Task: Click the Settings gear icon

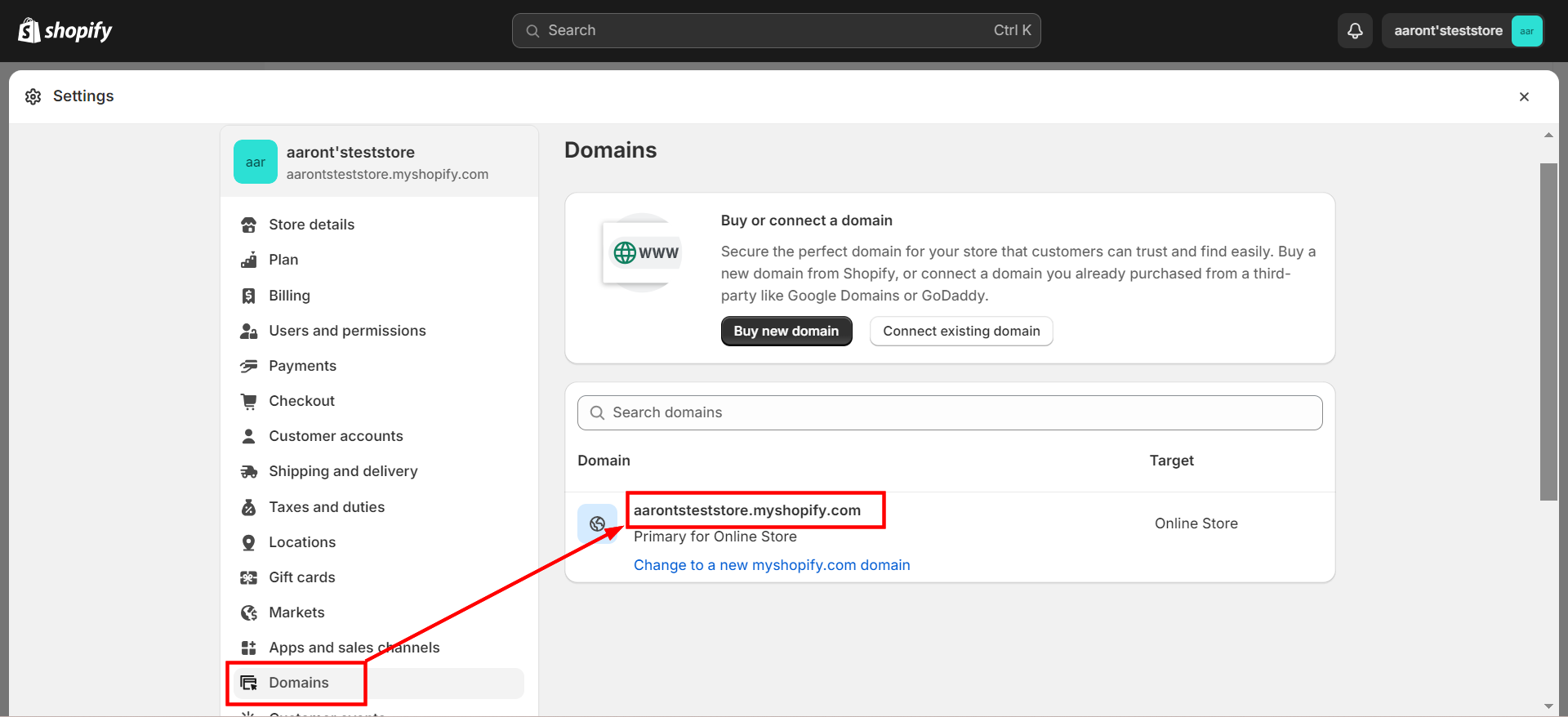Action: point(33,96)
